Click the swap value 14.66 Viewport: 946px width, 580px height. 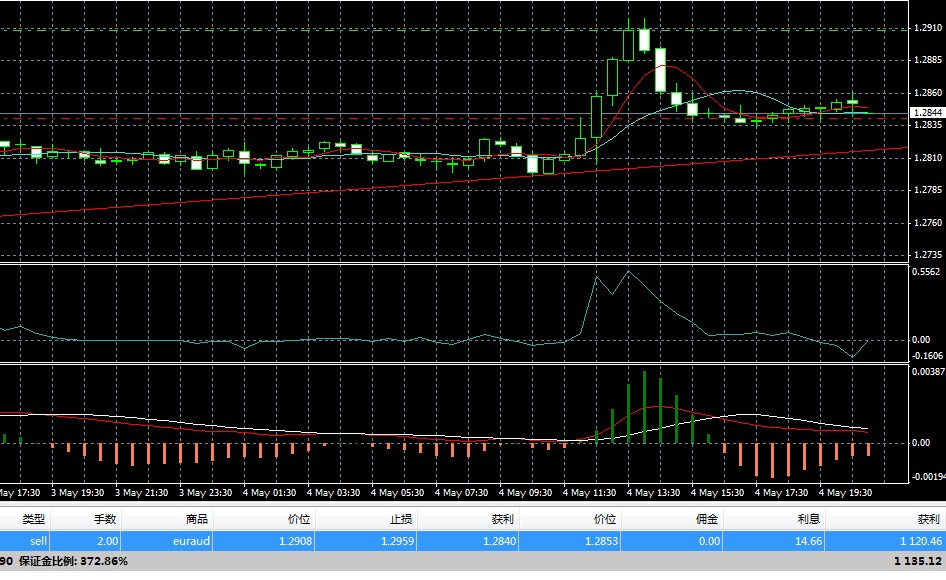coord(808,541)
